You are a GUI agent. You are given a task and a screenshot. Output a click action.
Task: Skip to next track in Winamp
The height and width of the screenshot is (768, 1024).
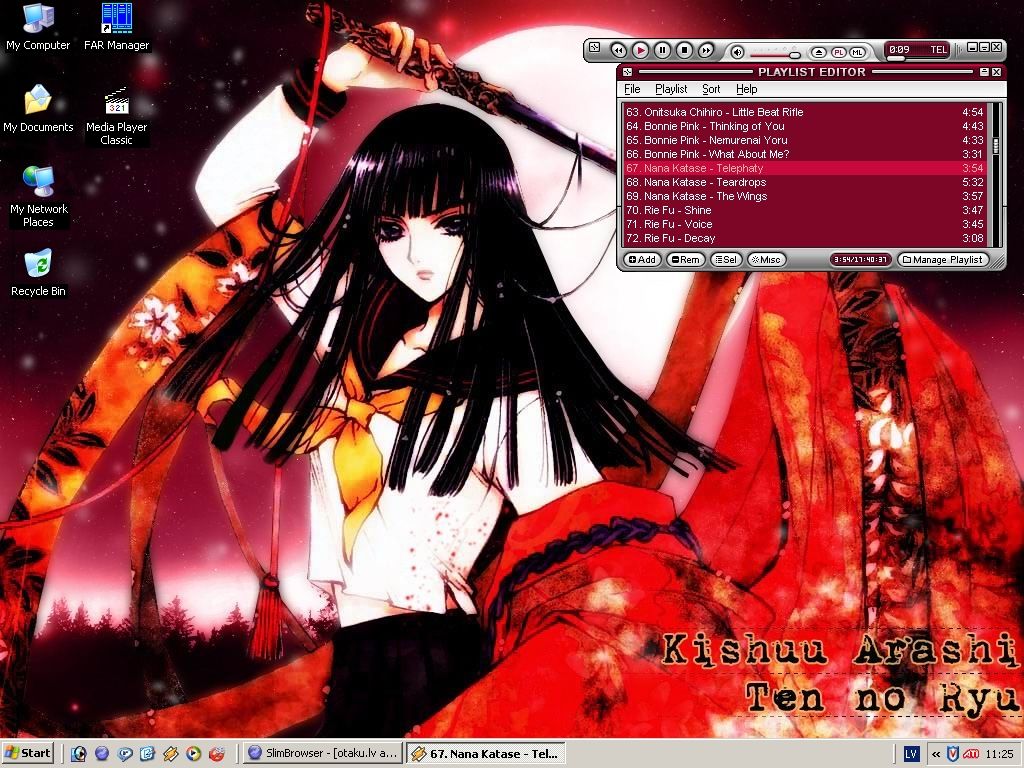706,50
